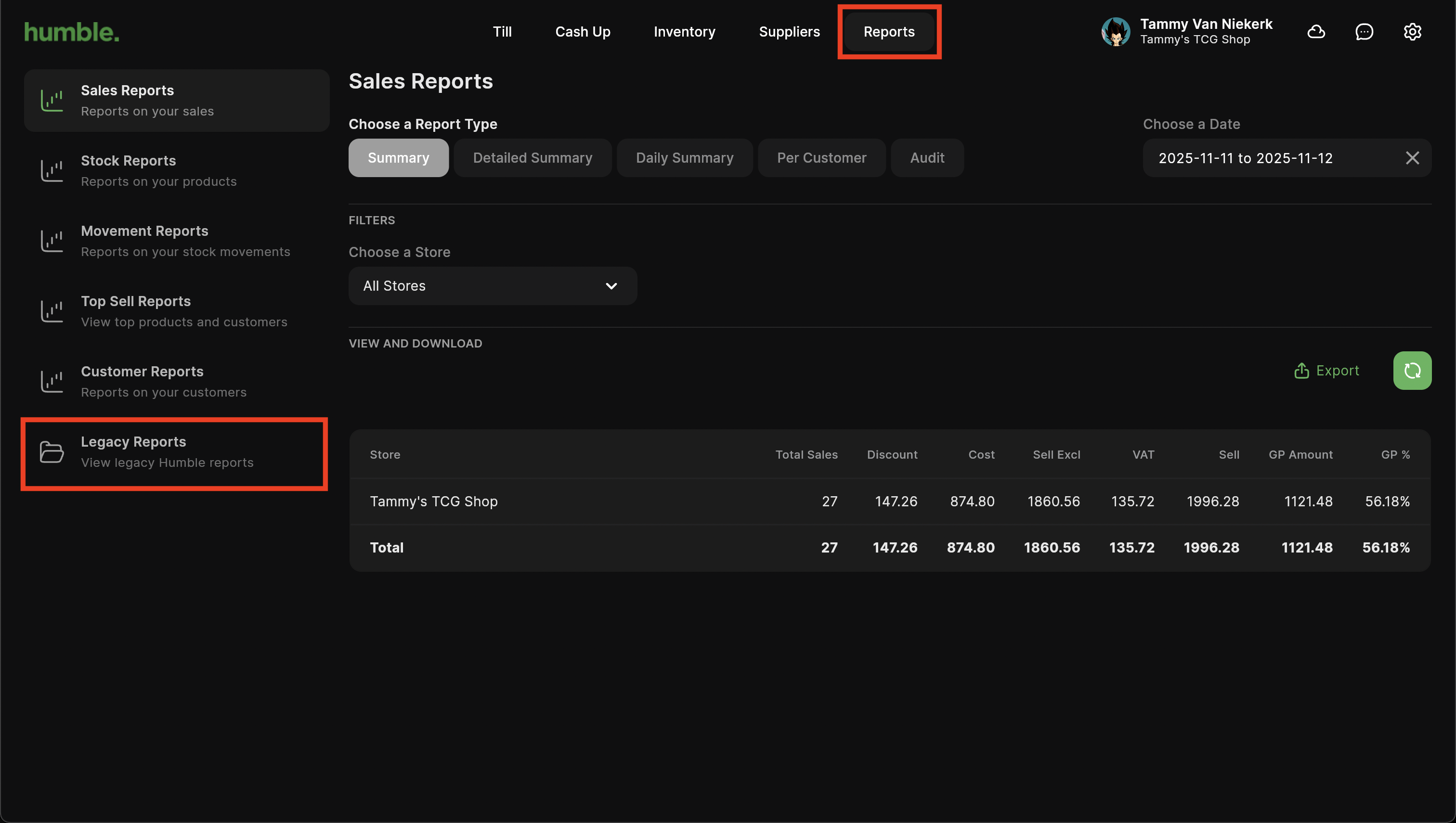Select the Summary report type

pos(398,158)
